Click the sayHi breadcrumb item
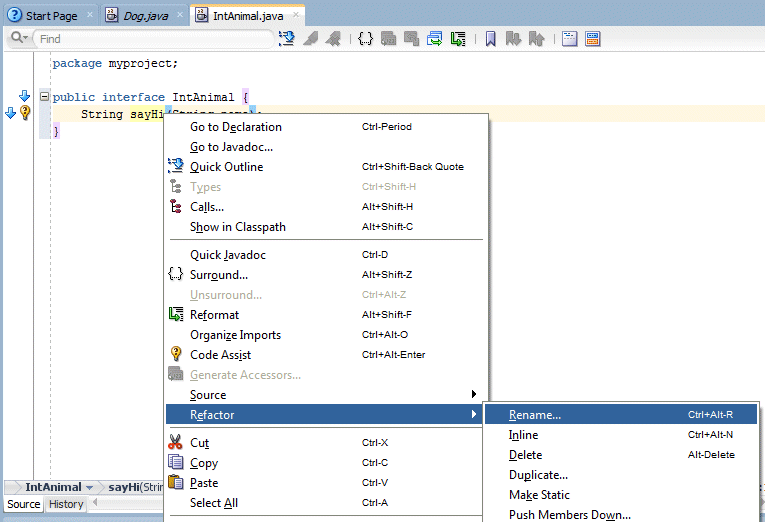Image resolution: width=765 pixels, height=522 pixels. [x=135, y=487]
